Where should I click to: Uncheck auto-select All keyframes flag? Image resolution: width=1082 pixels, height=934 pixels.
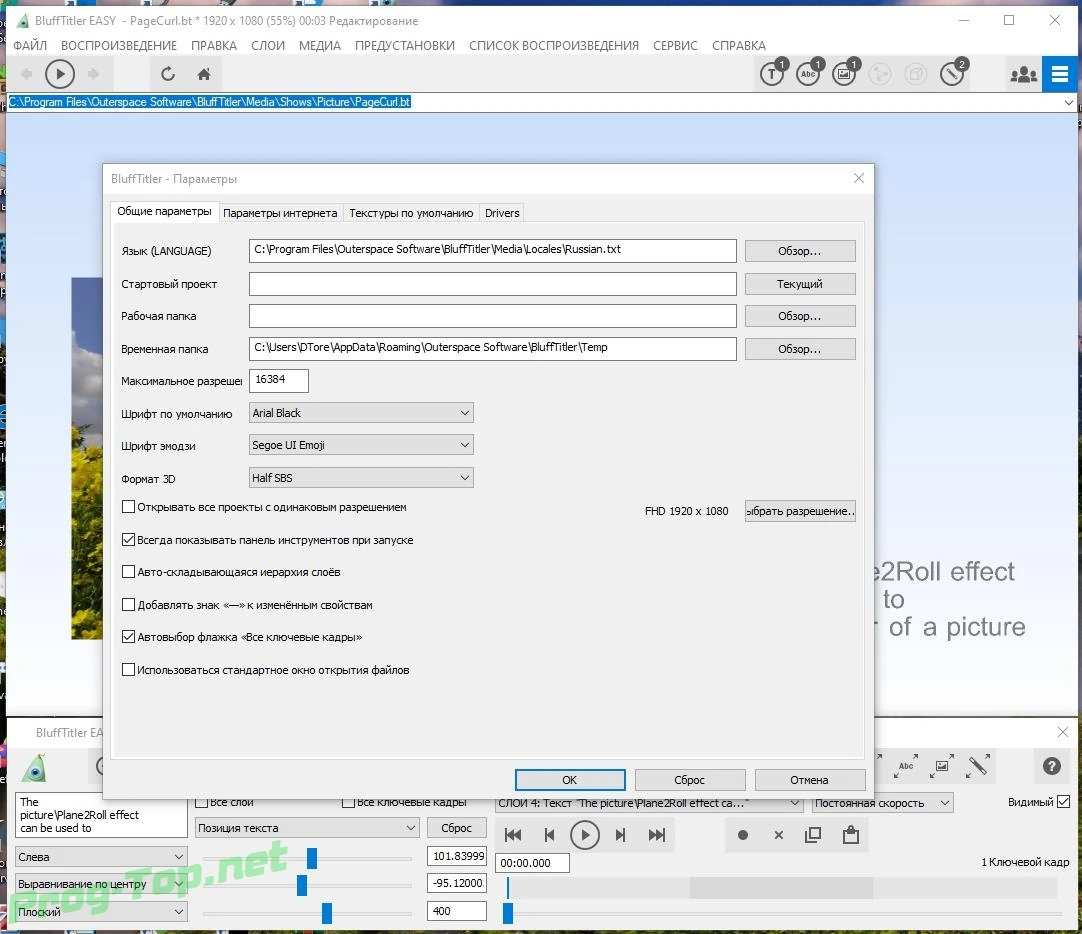128,637
